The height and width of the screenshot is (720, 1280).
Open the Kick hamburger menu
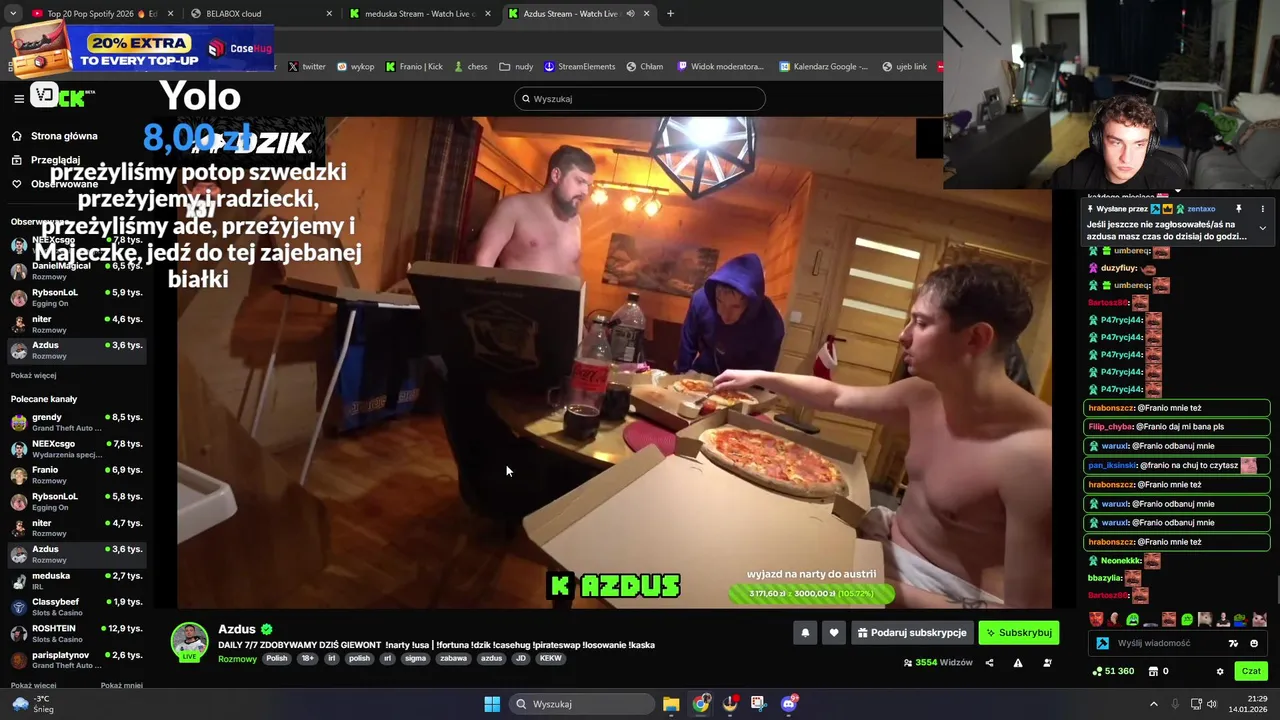coord(19,98)
